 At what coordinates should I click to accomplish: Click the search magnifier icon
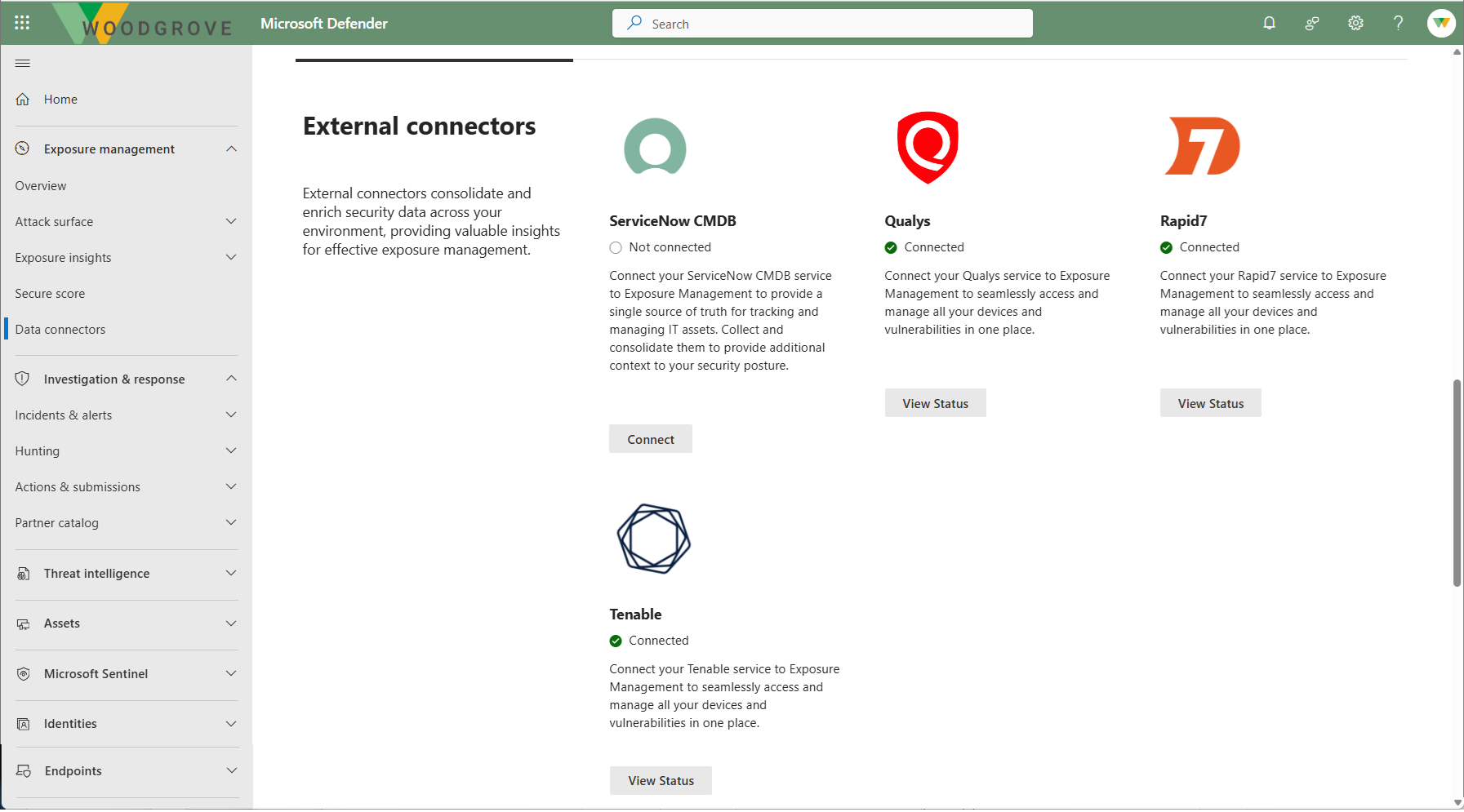[634, 23]
